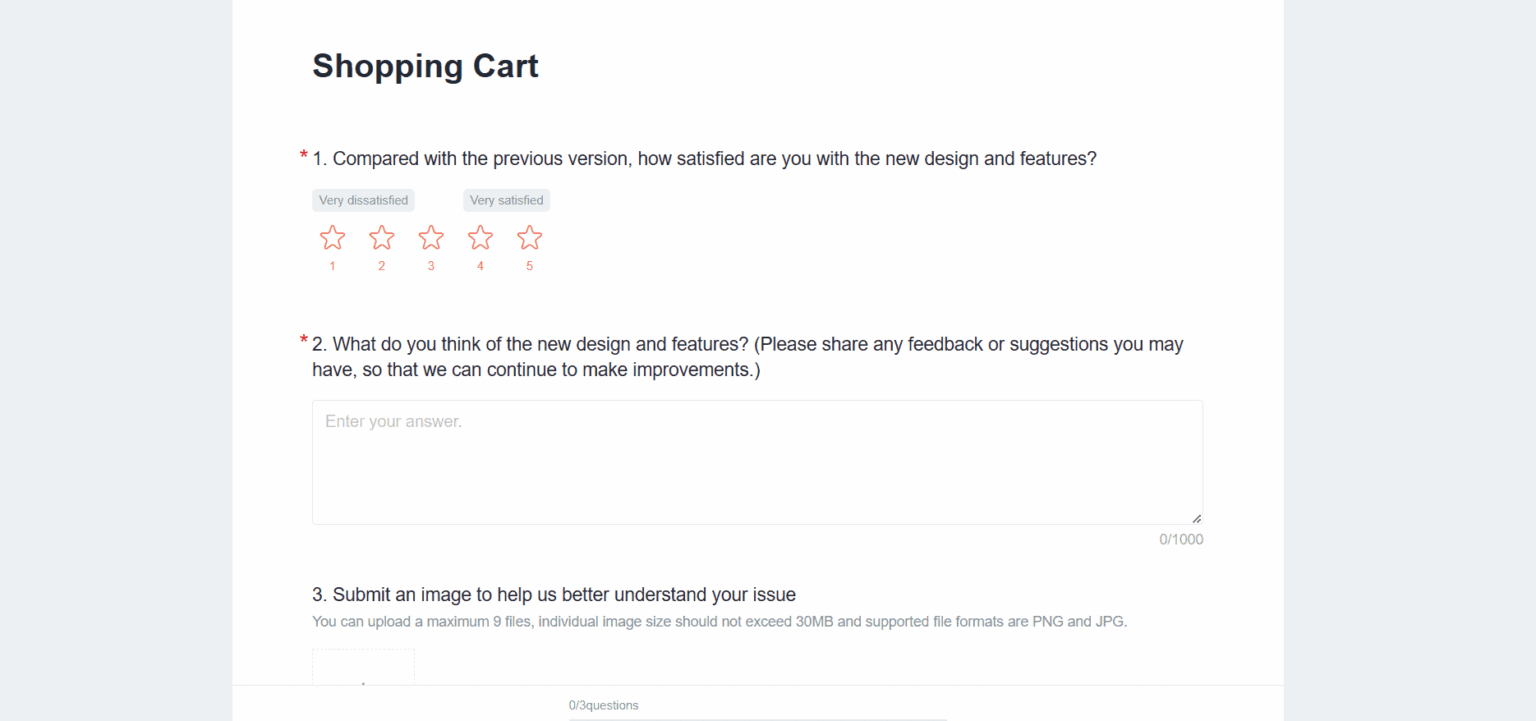Click the red asterisk beside question 2
Screen dimensions: 1536x721
coord(302,341)
